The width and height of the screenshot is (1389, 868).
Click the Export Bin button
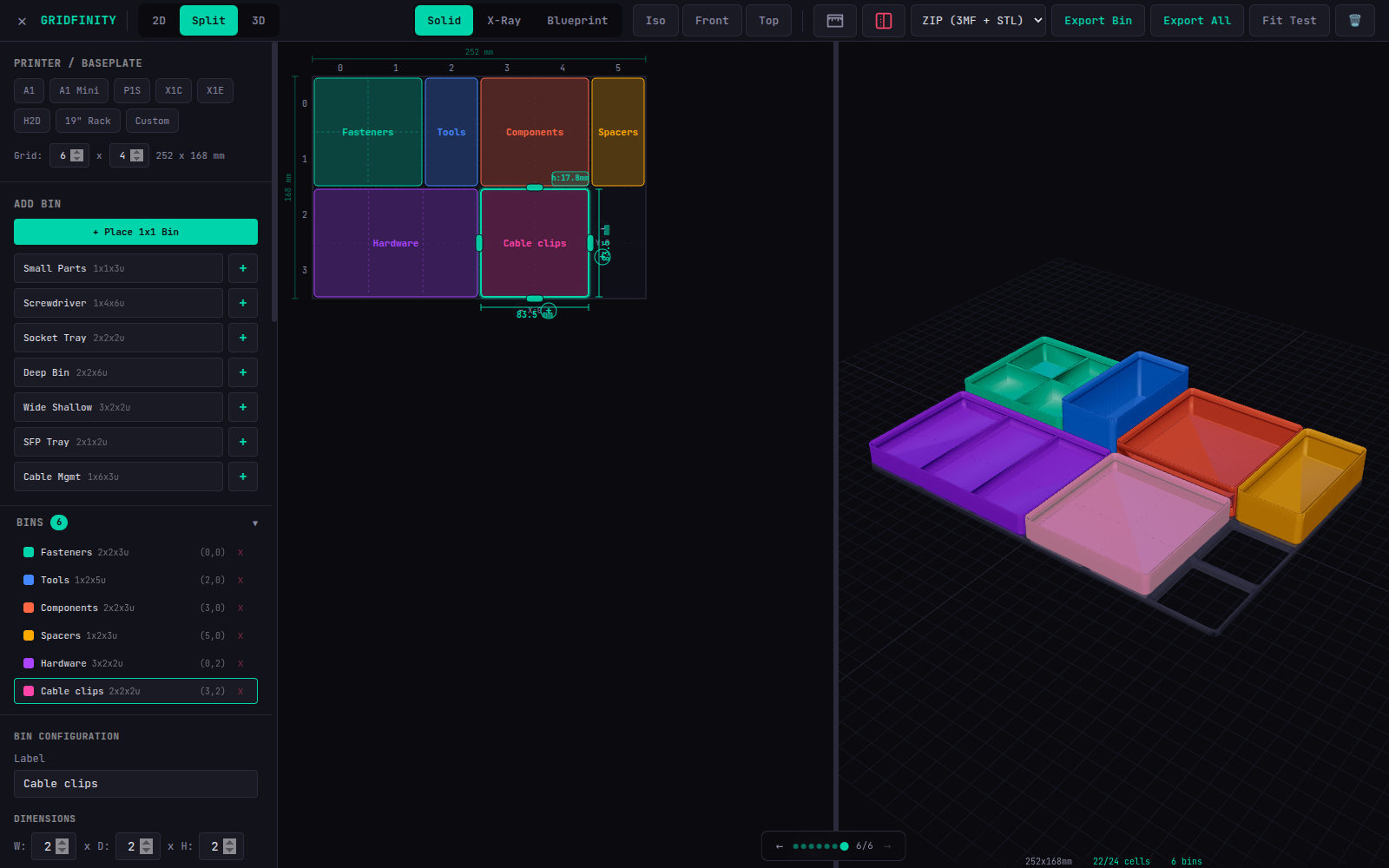coord(1098,21)
